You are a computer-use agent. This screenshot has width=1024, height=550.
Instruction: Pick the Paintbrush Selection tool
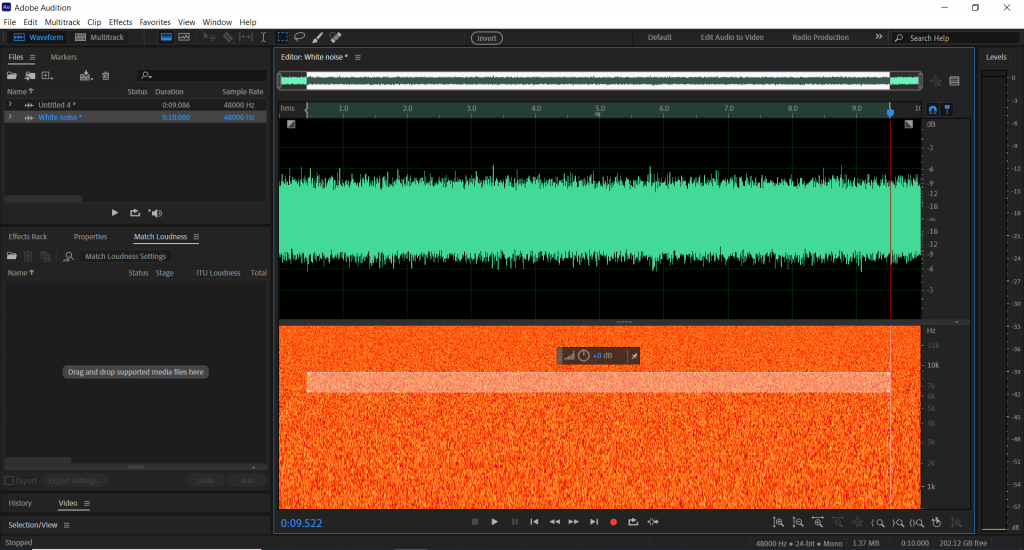(317, 37)
